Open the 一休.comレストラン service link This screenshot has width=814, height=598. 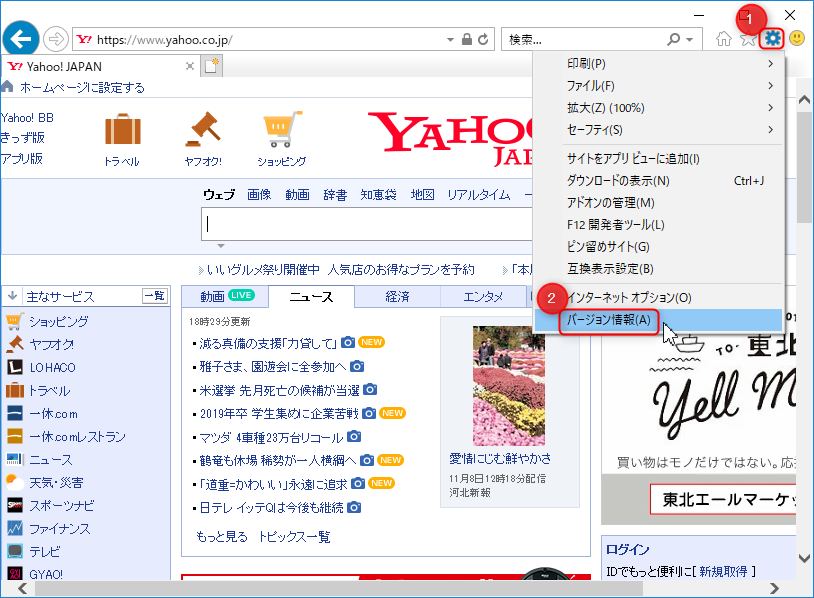(x=77, y=437)
